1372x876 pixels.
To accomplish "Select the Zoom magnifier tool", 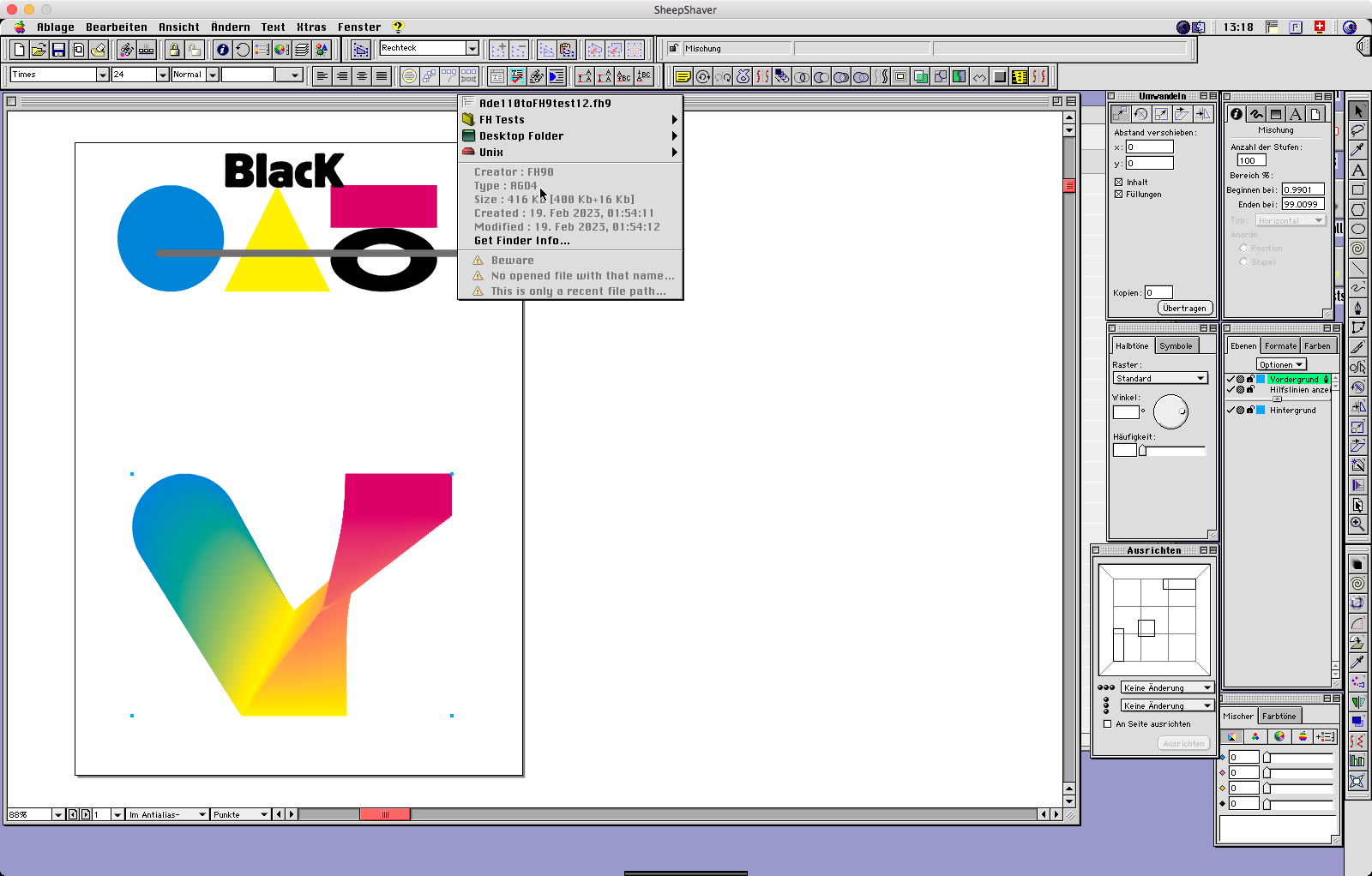I will click(1357, 524).
